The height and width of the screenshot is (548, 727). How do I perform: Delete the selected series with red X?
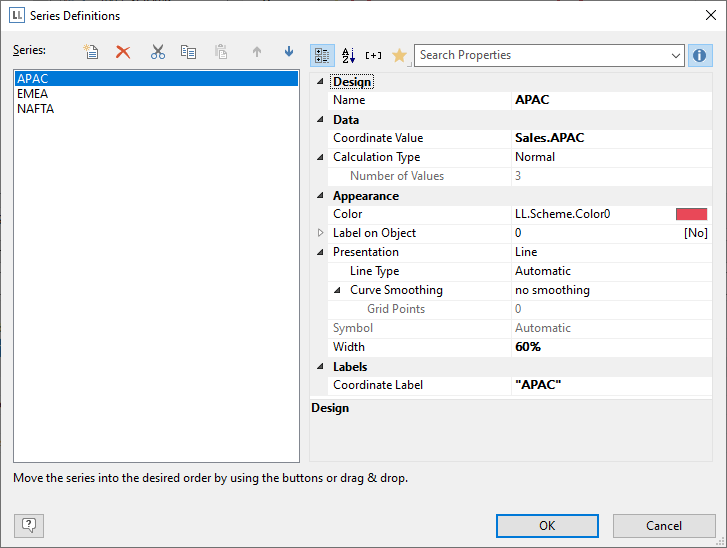tap(123, 52)
